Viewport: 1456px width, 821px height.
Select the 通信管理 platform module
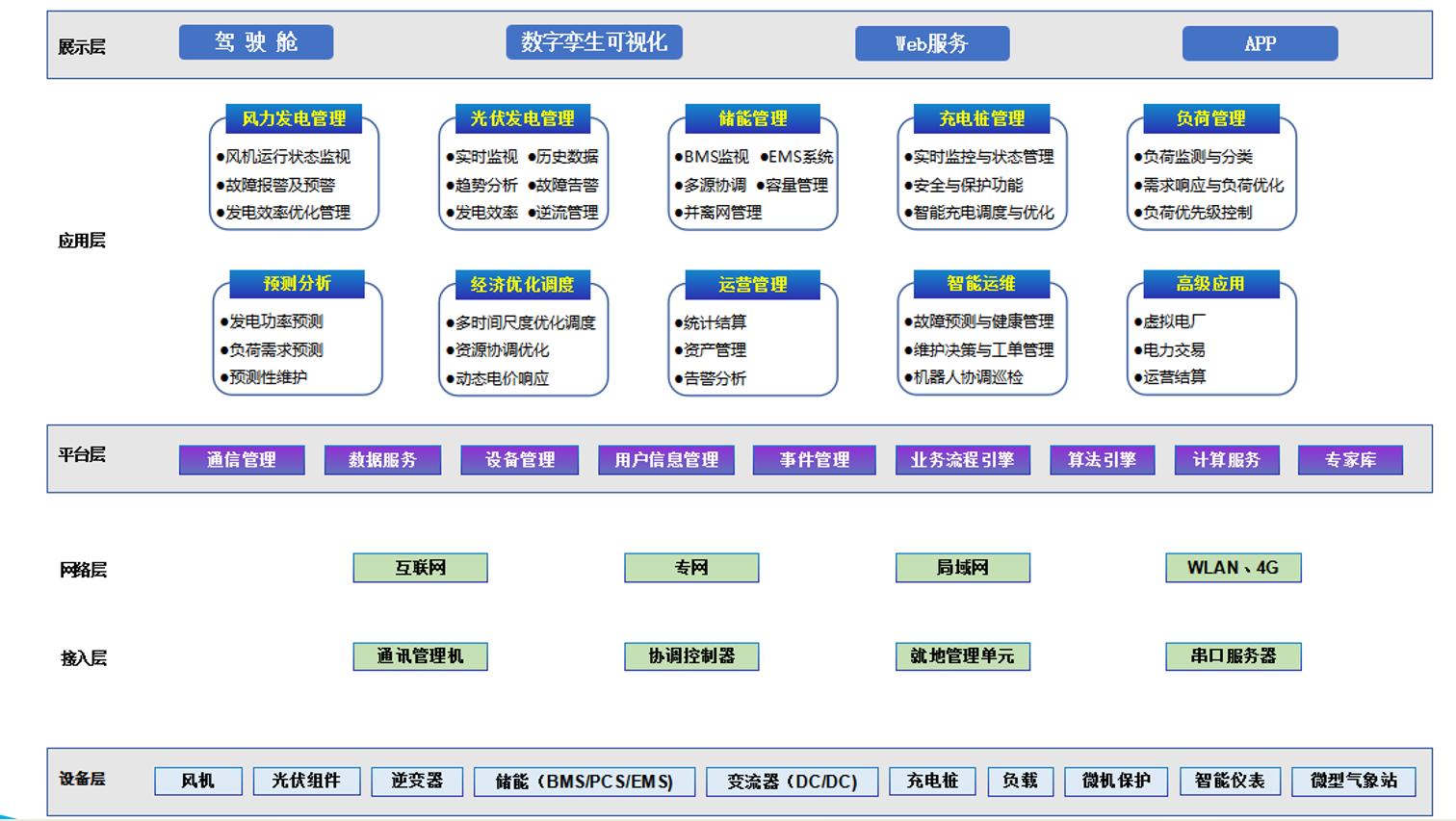[x=241, y=459]
